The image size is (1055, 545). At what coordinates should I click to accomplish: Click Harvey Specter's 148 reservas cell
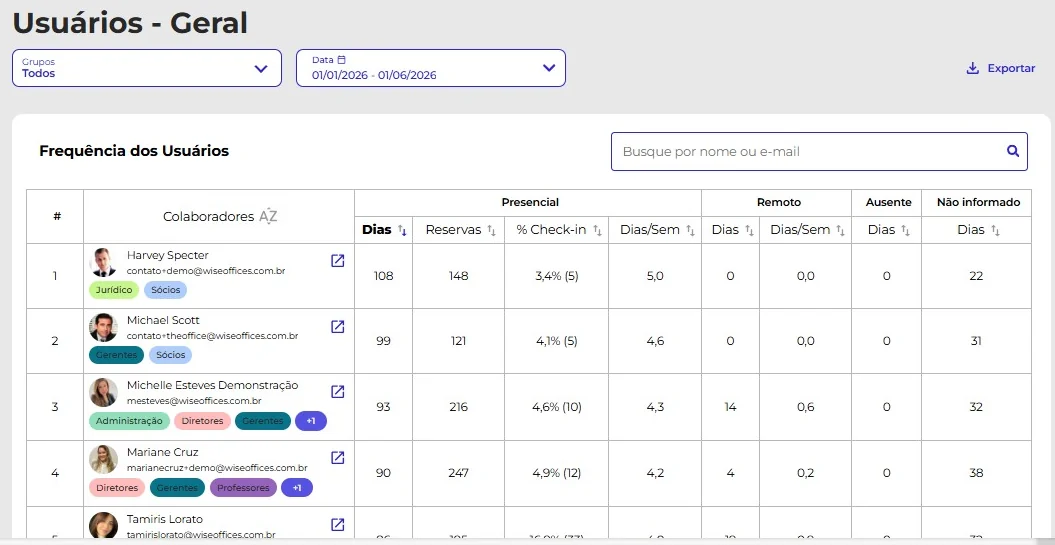[458, 276]
